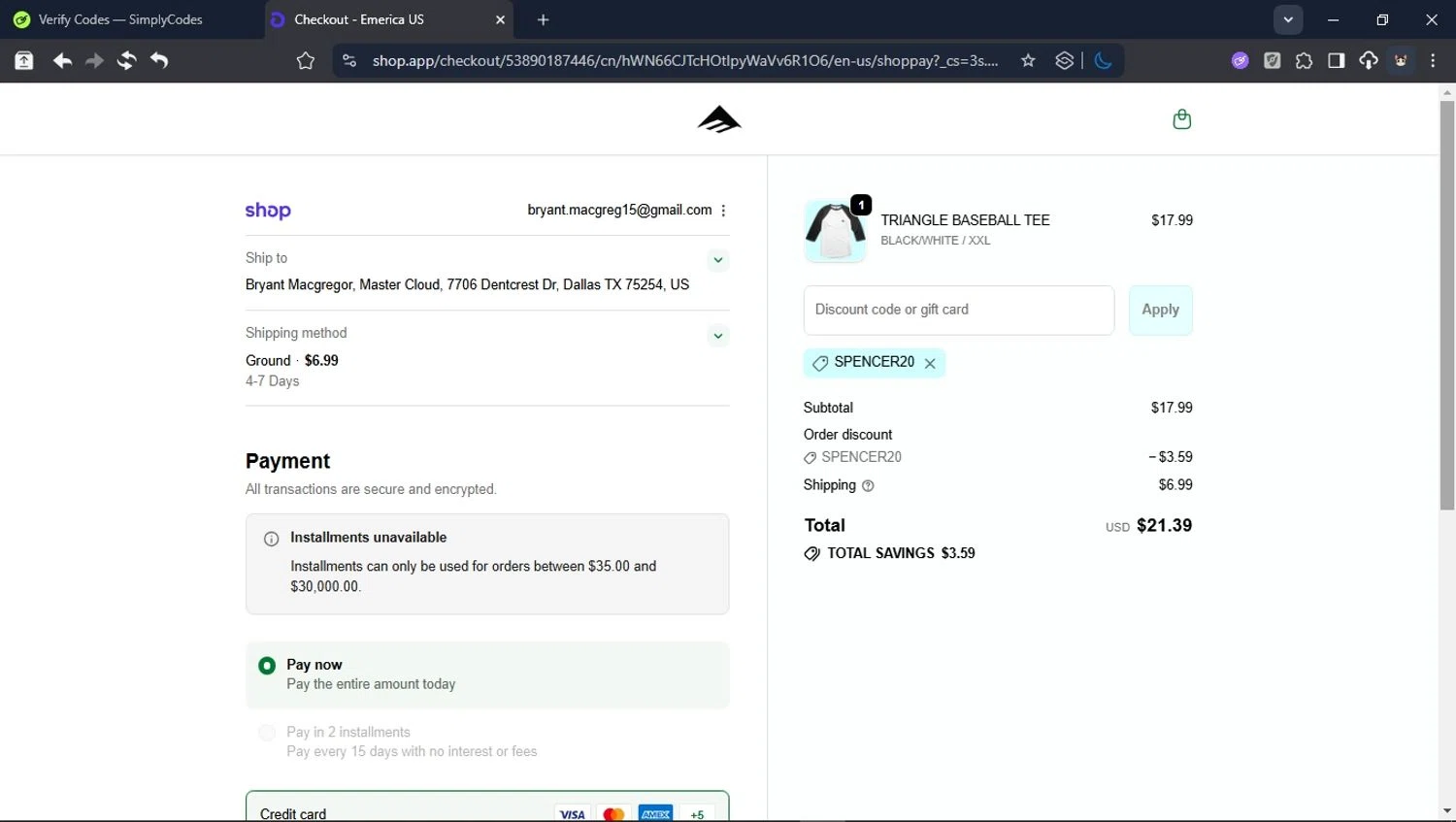Click the star icon left of address bar
Viewport: 1456px width, 822px height.
[306, 61]
